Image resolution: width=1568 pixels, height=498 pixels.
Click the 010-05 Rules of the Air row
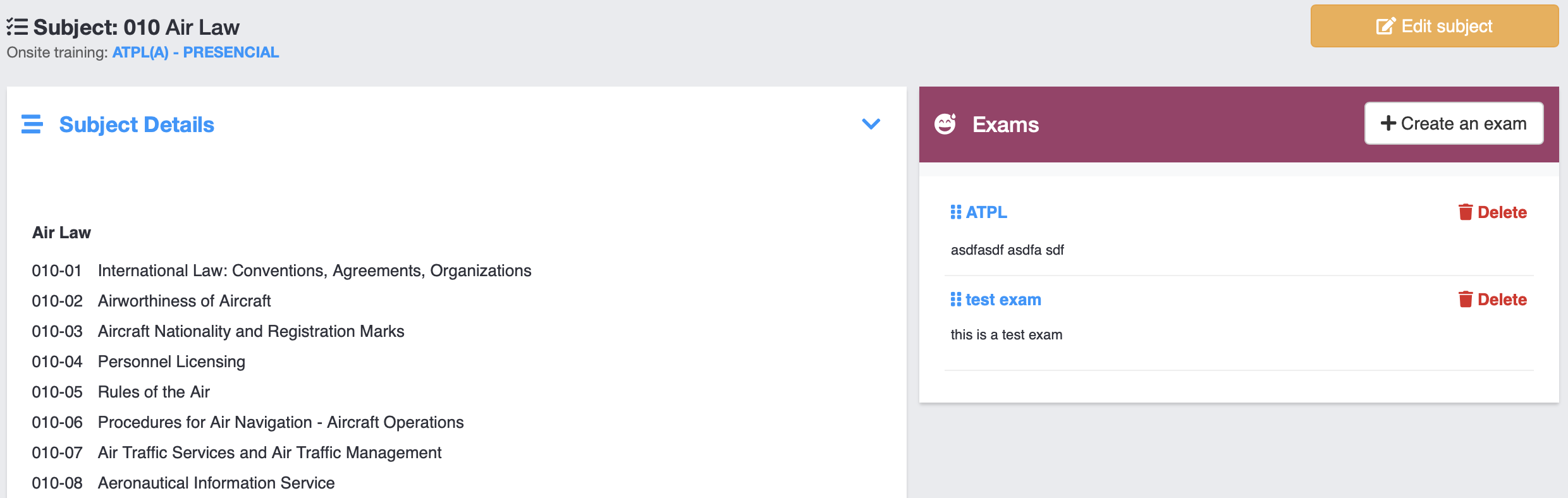coord(154,392)
